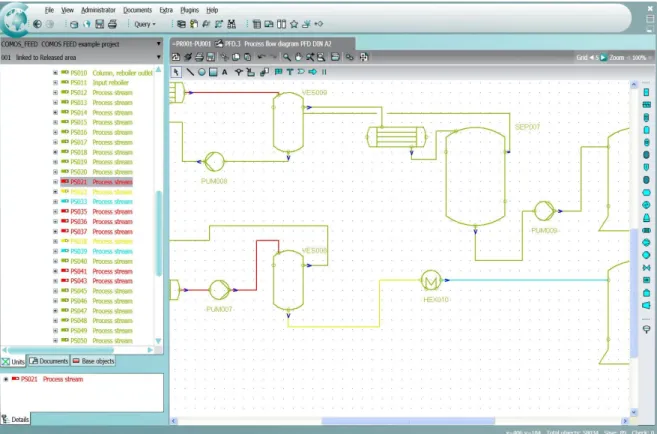Select the PFD.3 Process flow diagram tab
Viewport: 657px width, 434px height.
[x=263, y=44]
